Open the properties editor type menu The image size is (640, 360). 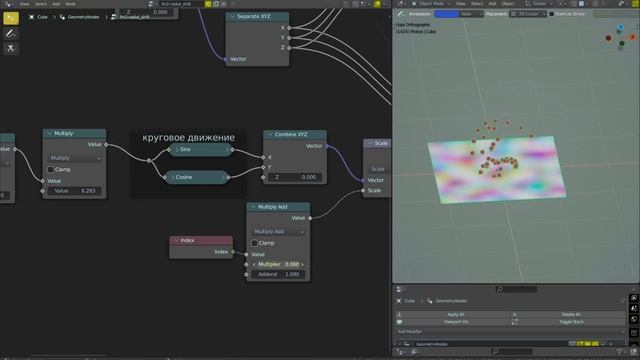coord(401,289)
